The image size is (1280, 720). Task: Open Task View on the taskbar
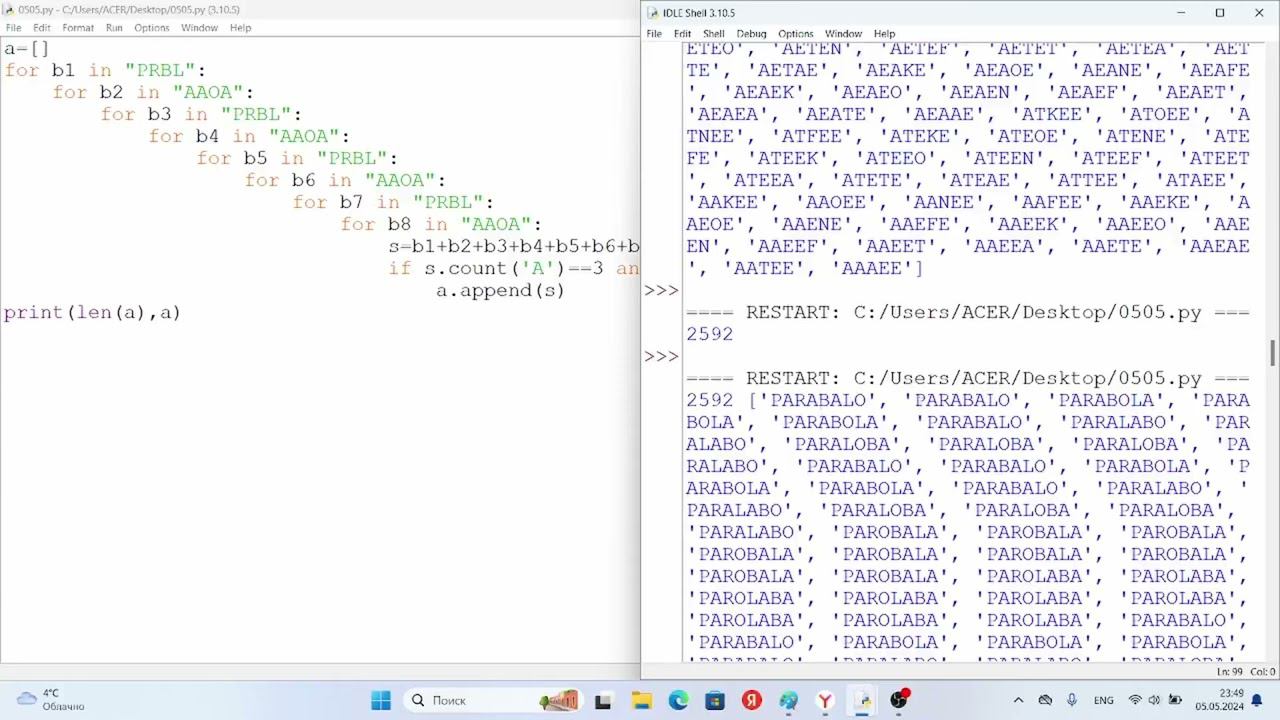[603, 701]
